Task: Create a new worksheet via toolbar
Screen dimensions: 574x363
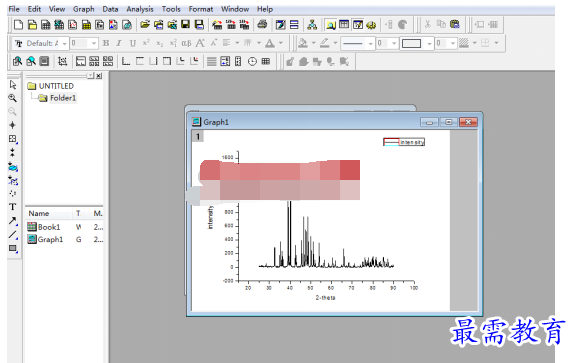Action: coord(45,25)
